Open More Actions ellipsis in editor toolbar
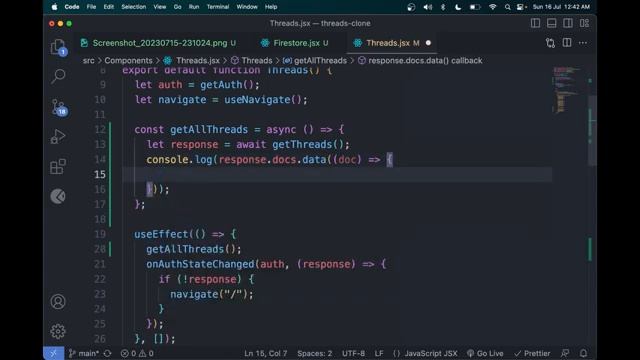 [583, 43]
